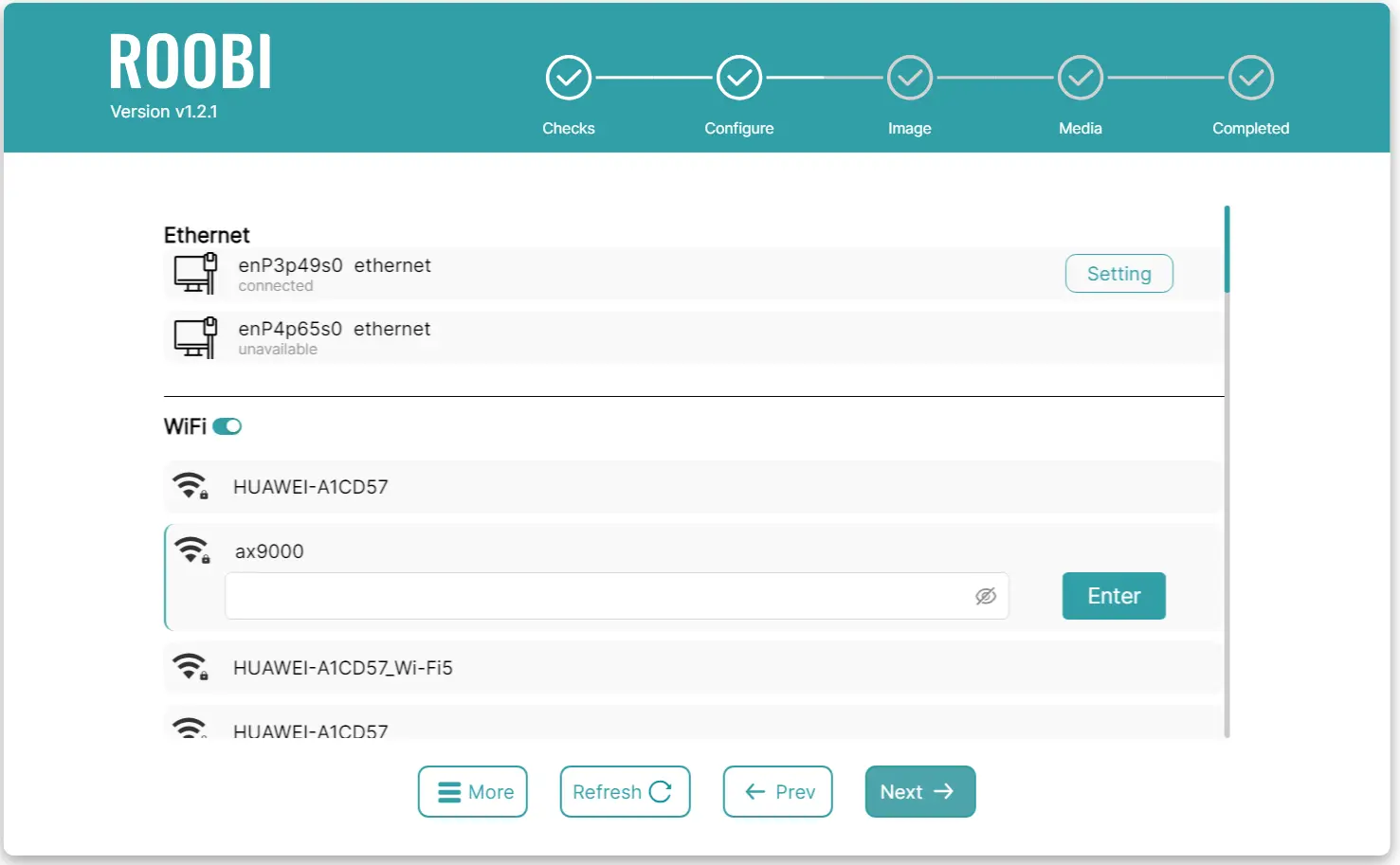Screen dimensions: 1400x865
Task: Click the Checks step checkmark icon
Action: [569, 78]
